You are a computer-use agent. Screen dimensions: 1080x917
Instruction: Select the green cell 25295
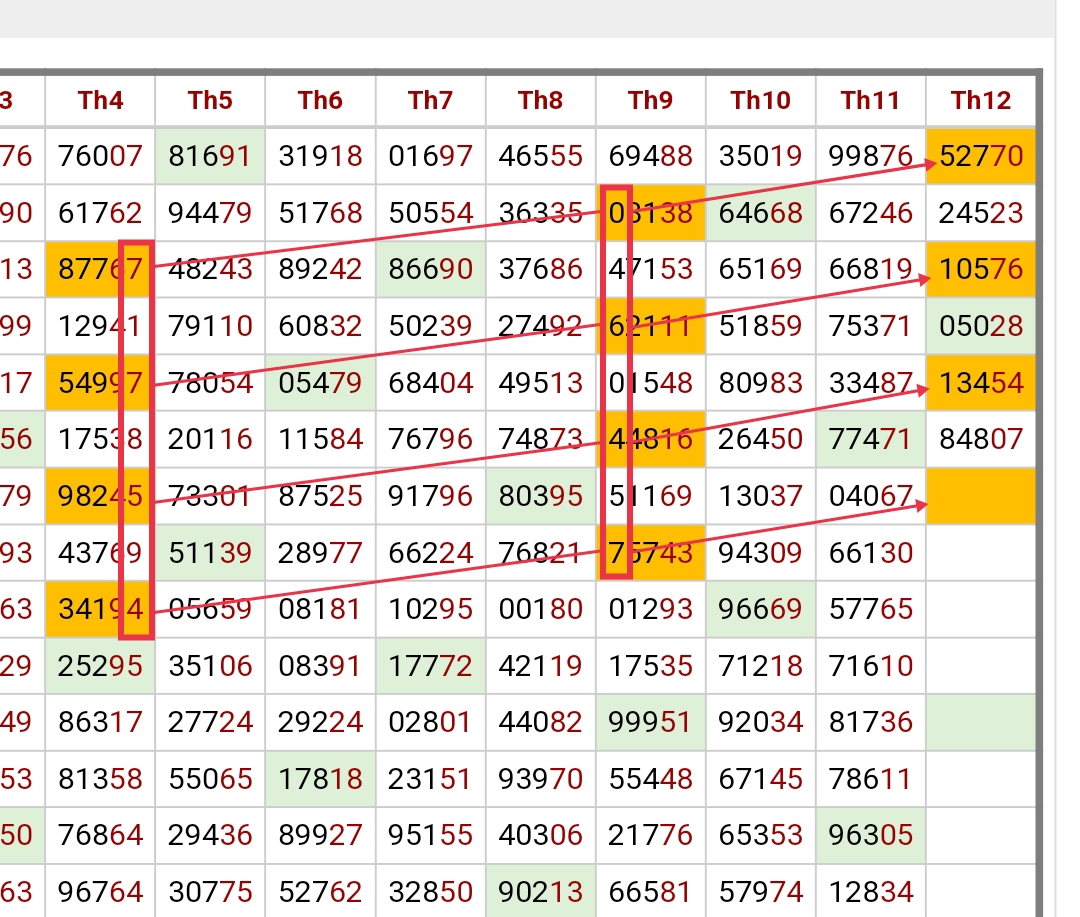click(x=101, y=666)
